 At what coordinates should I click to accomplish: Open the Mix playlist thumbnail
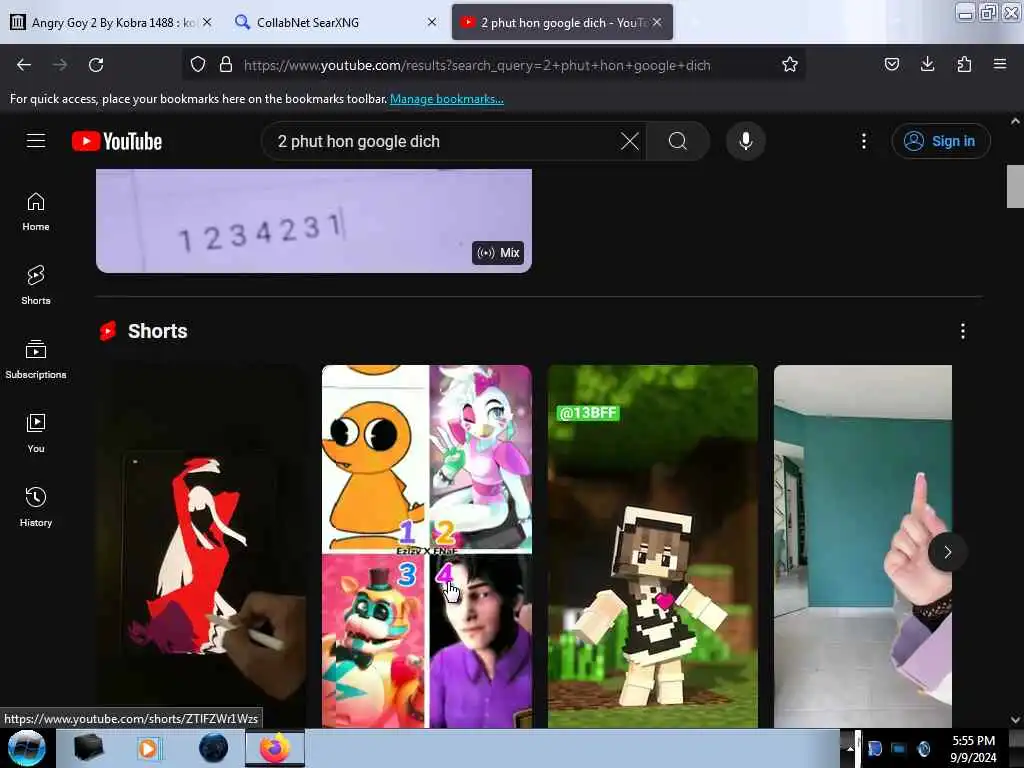pyautogui.click(x=314, y=221)
